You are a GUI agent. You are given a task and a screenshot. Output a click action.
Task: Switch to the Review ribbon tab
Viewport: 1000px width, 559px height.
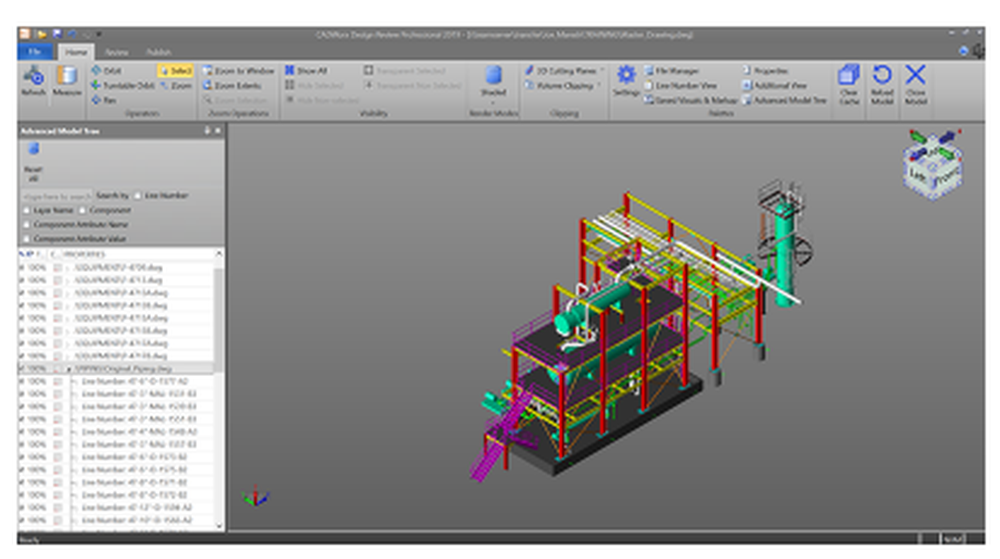(116, 52)
